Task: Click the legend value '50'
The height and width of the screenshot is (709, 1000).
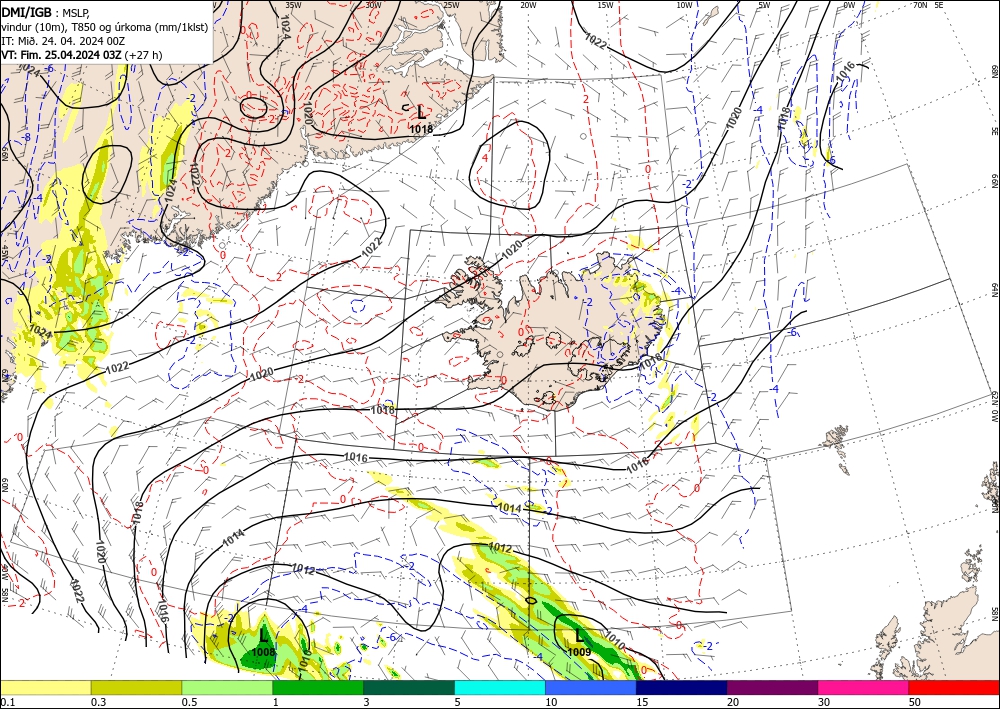Action: 915,702
